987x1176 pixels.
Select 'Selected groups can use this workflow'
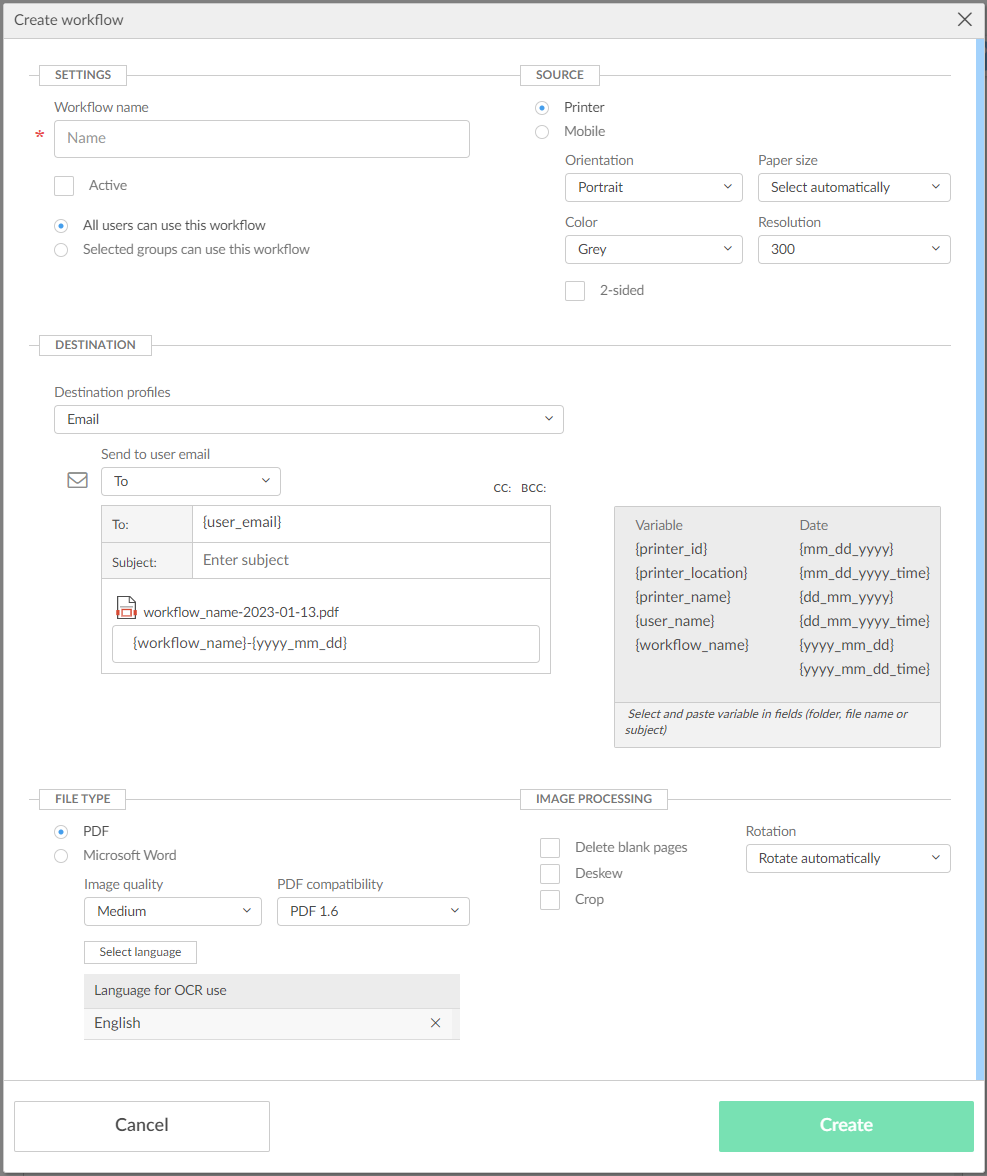point(62,250)
